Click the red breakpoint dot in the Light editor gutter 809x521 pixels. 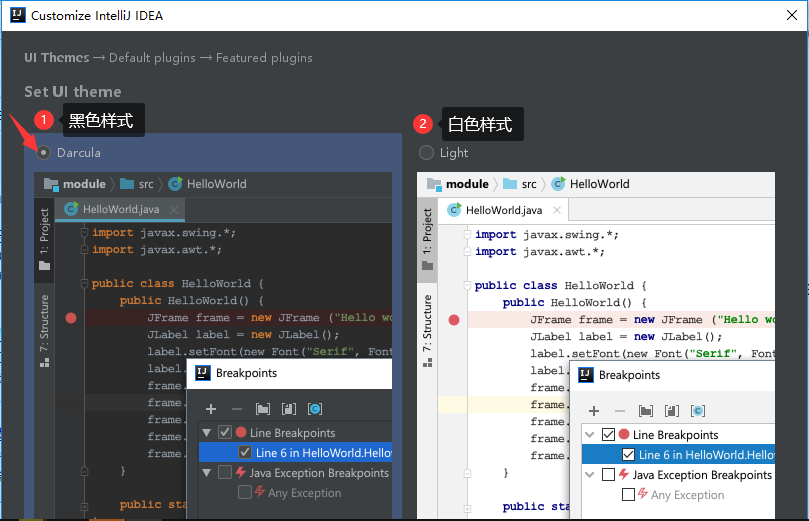point(454,320)
